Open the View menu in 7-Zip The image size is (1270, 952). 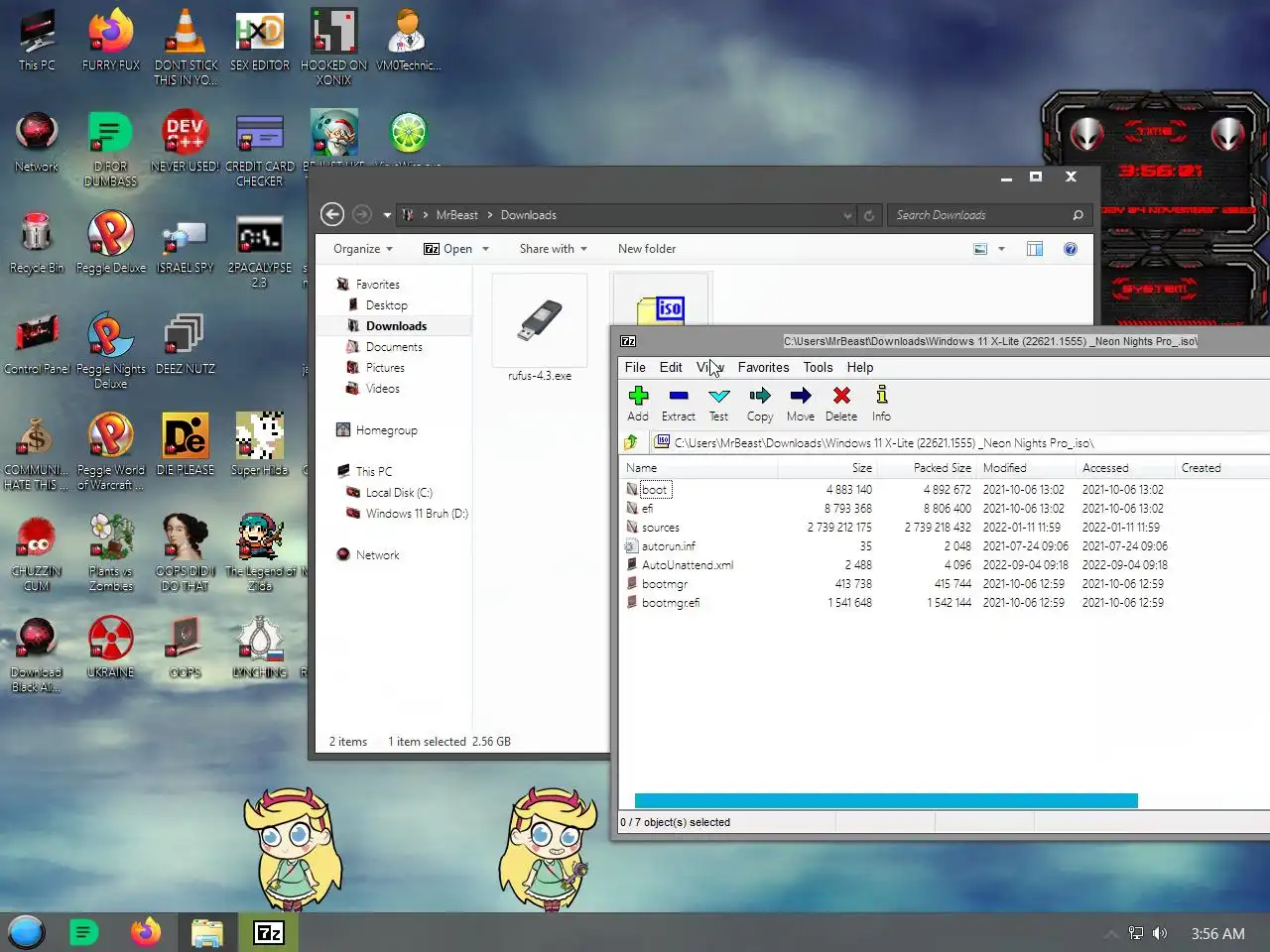click(x=710, y=367)
